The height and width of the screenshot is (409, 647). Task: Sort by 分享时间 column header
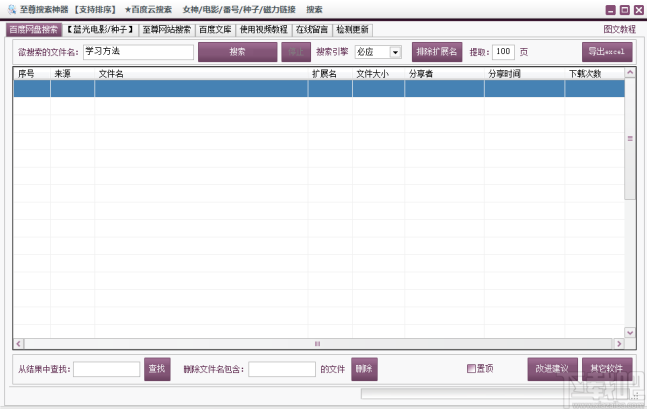(505, 73)
